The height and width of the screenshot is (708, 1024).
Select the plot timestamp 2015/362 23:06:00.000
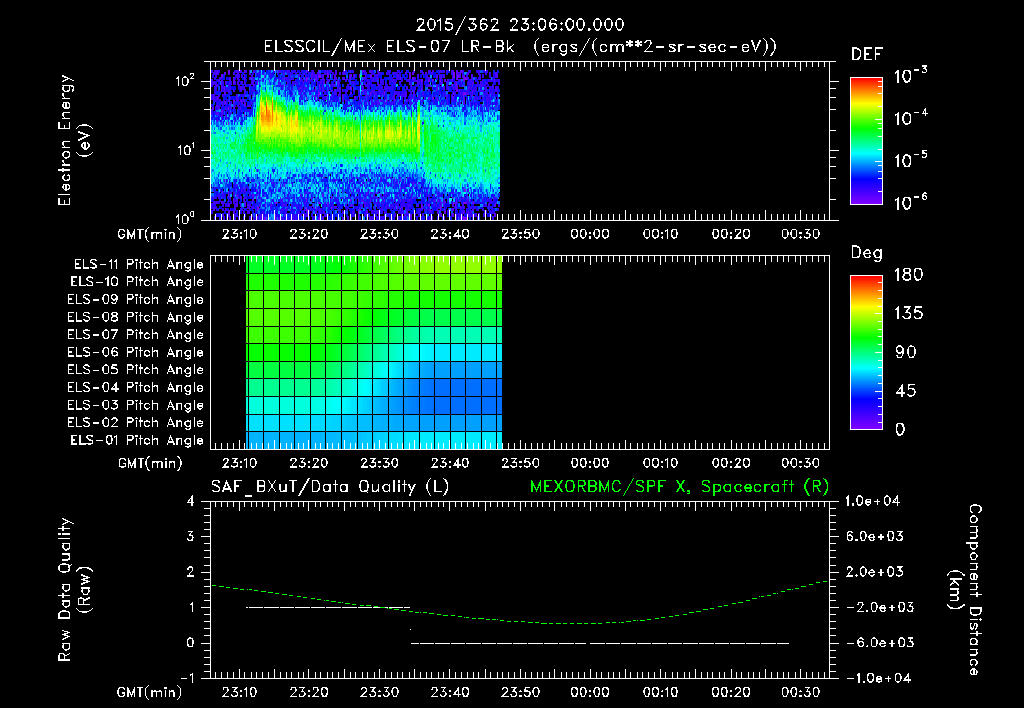520,25
